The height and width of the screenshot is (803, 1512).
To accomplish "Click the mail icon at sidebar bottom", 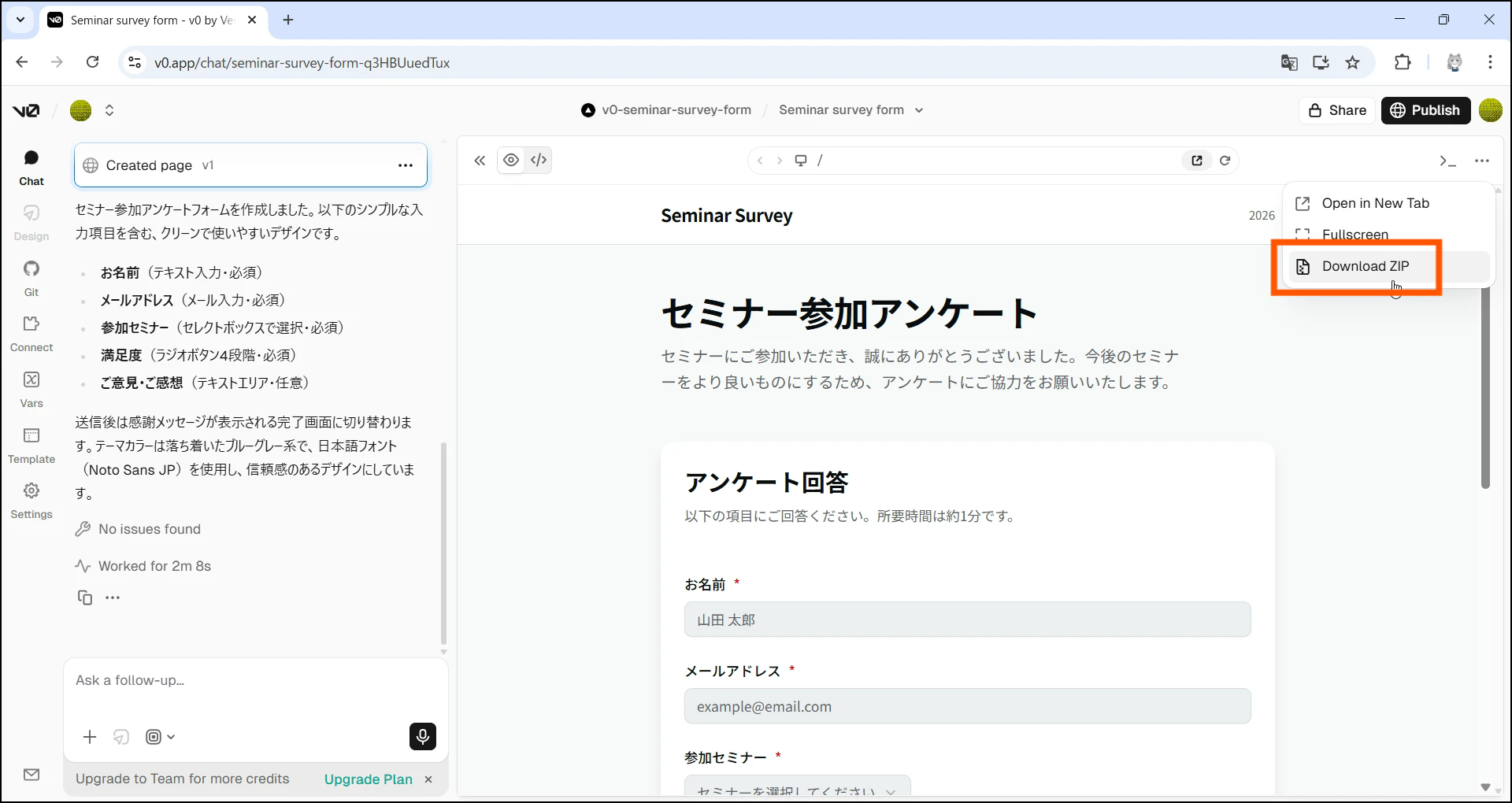I will (x=31, y=775).
